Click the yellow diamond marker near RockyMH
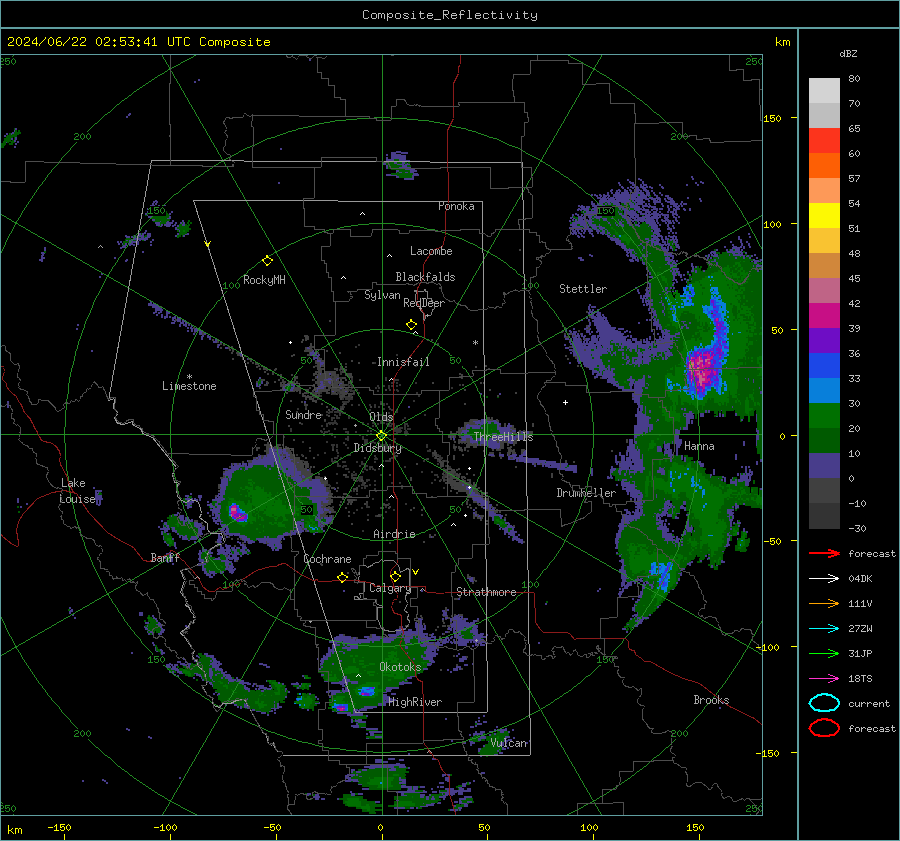 click(267, 261)
